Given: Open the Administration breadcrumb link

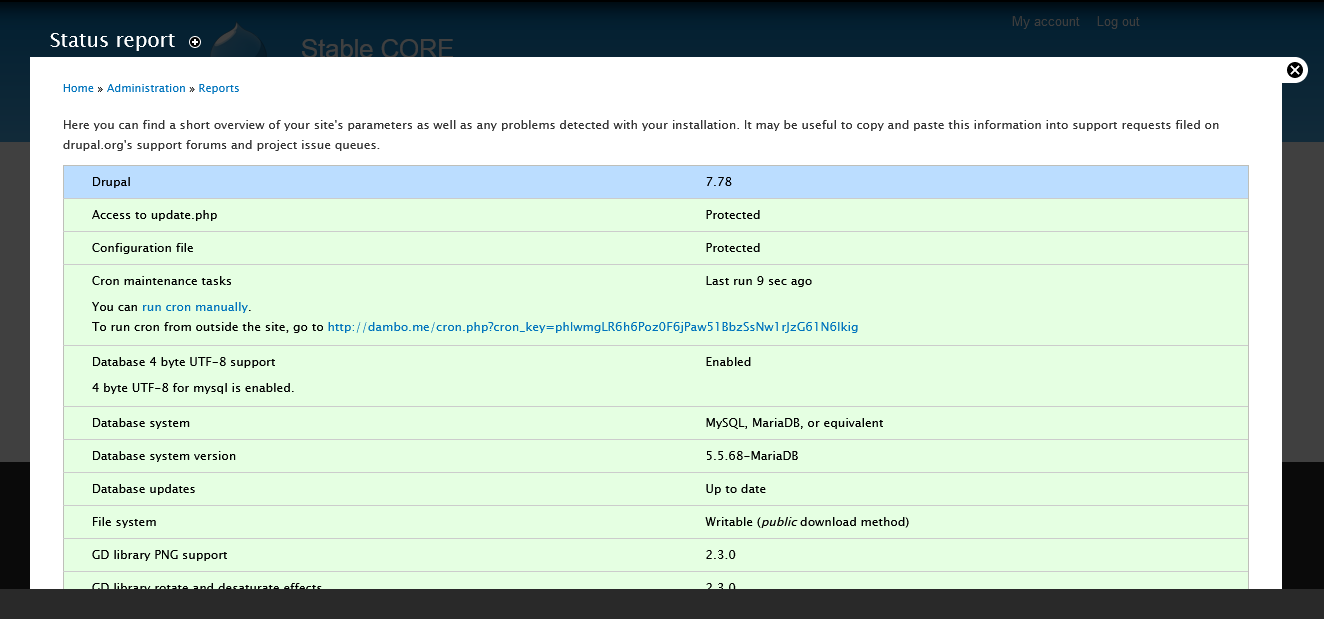Looking at the screenshot, I should (x=146, y=88).
